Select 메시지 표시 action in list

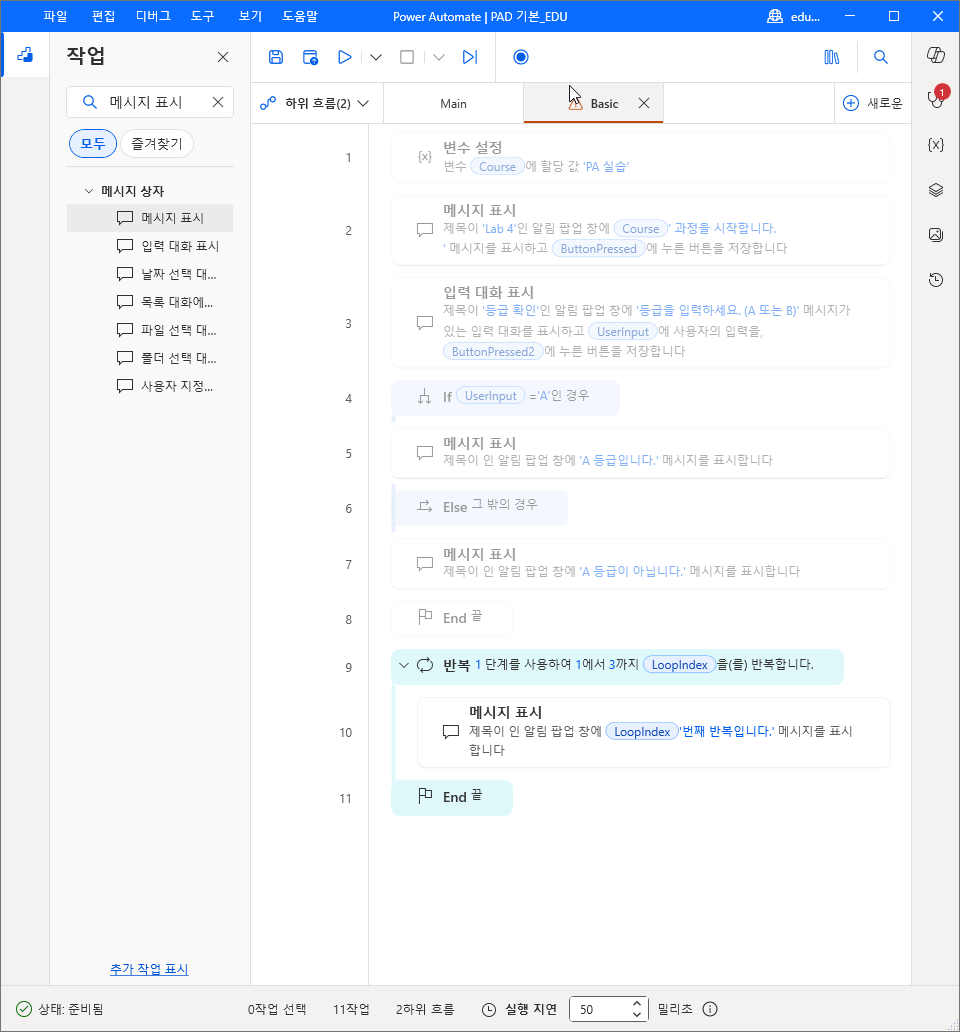tap(150, 218)
